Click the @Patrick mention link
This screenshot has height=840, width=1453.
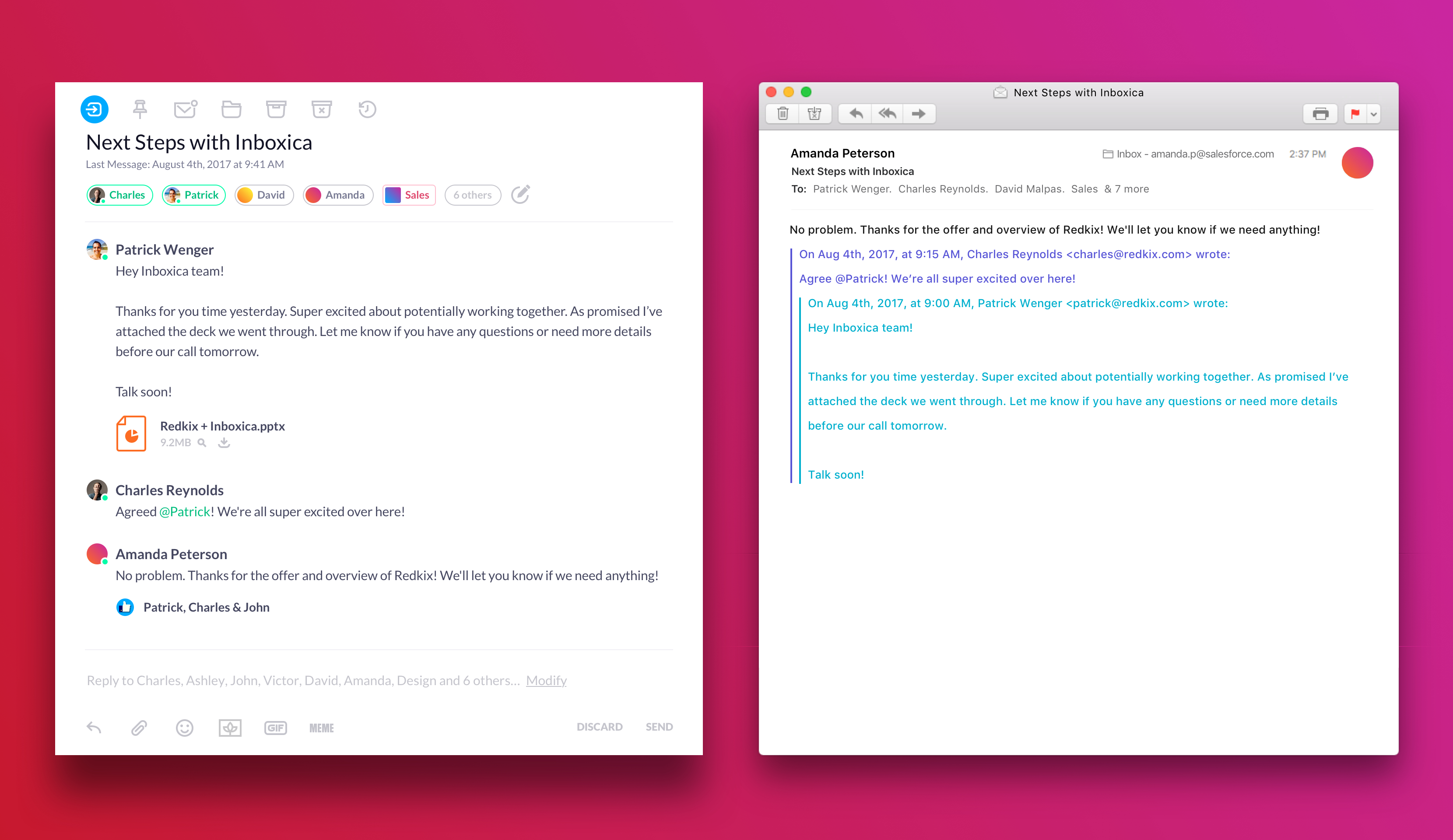tap(185, 512)
